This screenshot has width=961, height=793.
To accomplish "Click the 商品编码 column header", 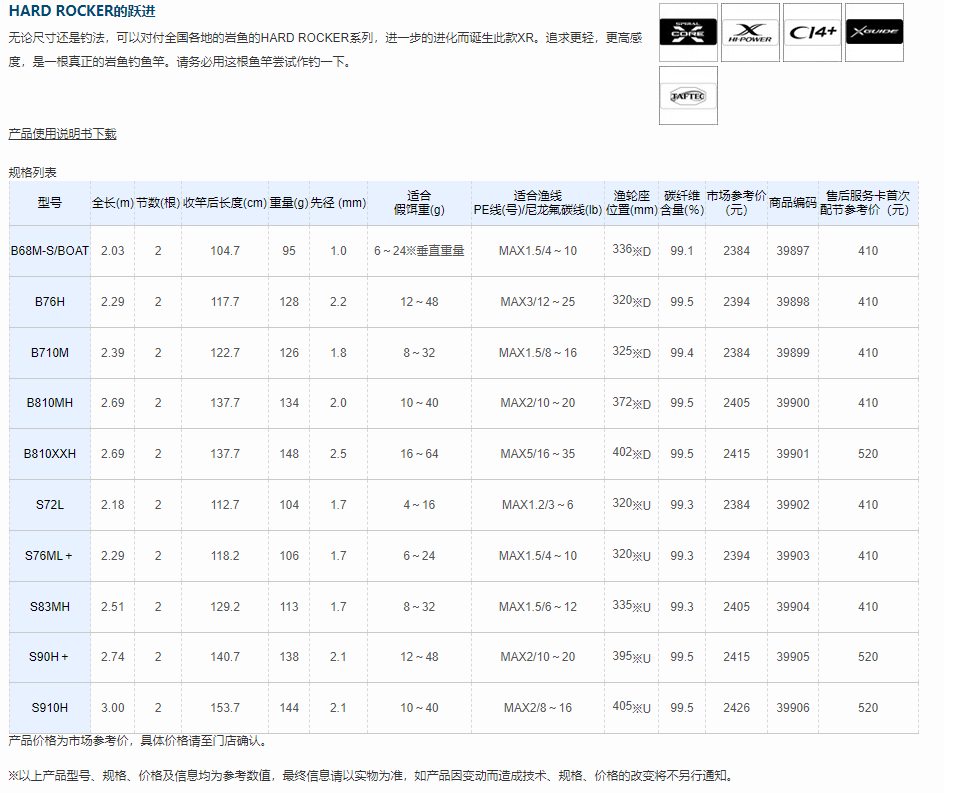I will pos(793,203).
